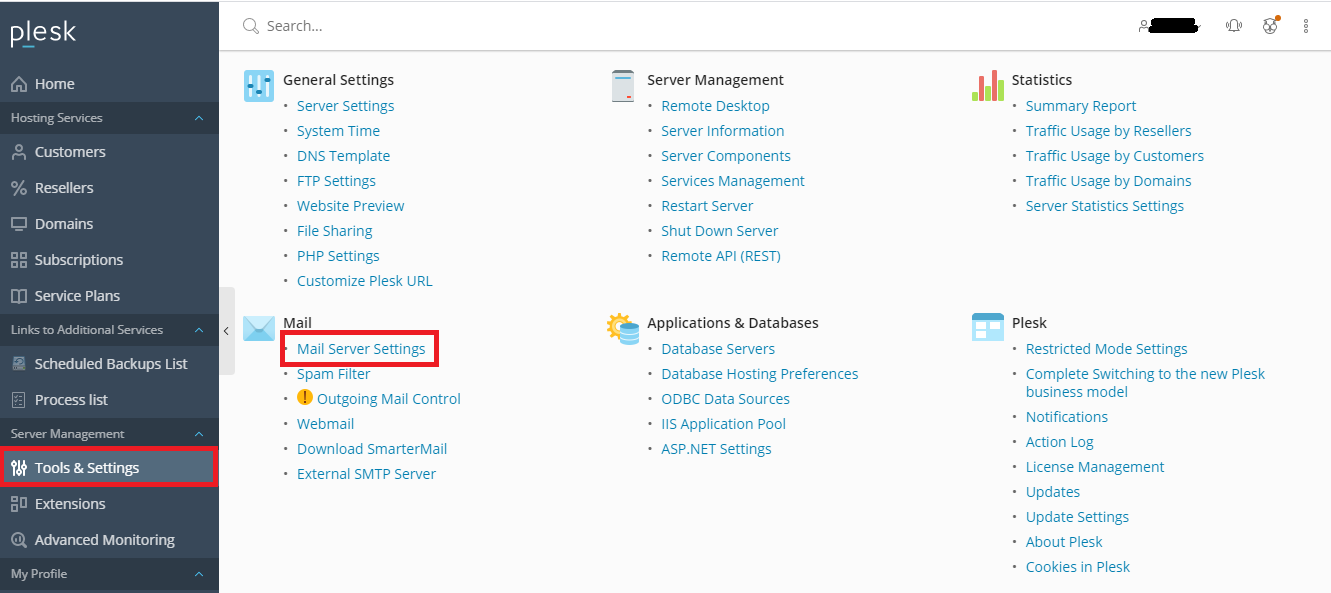This screenshot has width=1331, height=593.
Task: Open notifications bell icon in header
Action: click(1234, 26)
